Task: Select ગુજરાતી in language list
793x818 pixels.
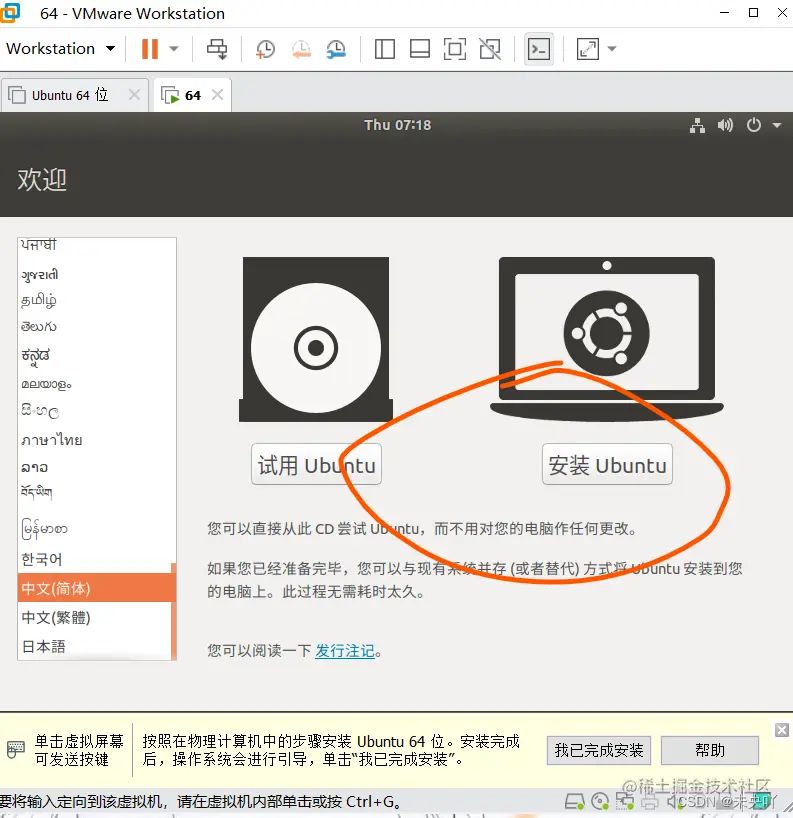Action: tap(94, 274)
